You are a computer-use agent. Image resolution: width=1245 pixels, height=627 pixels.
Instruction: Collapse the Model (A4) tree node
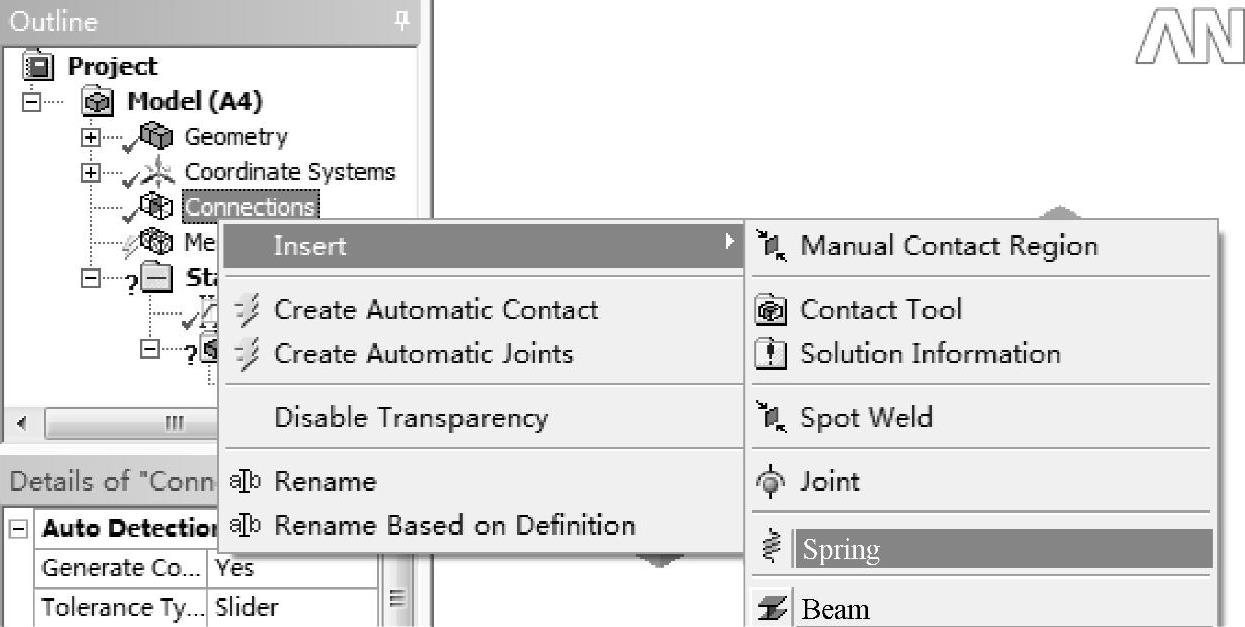click(x=33, y=102)
